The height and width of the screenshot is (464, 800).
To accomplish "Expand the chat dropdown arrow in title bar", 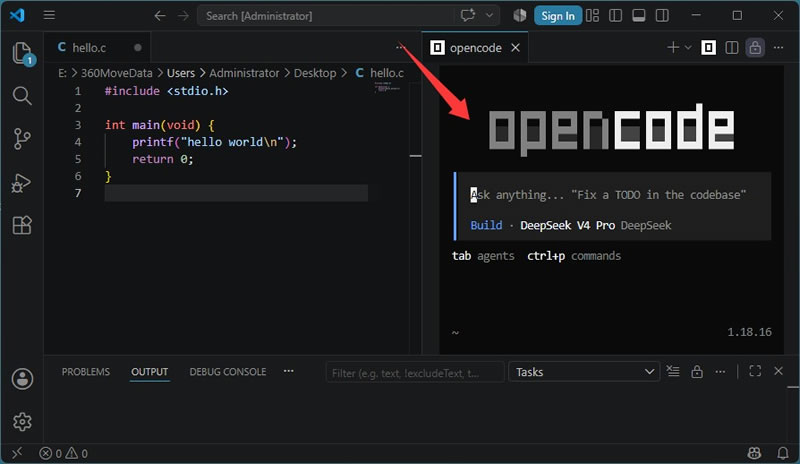I will [x=489, y=16].
